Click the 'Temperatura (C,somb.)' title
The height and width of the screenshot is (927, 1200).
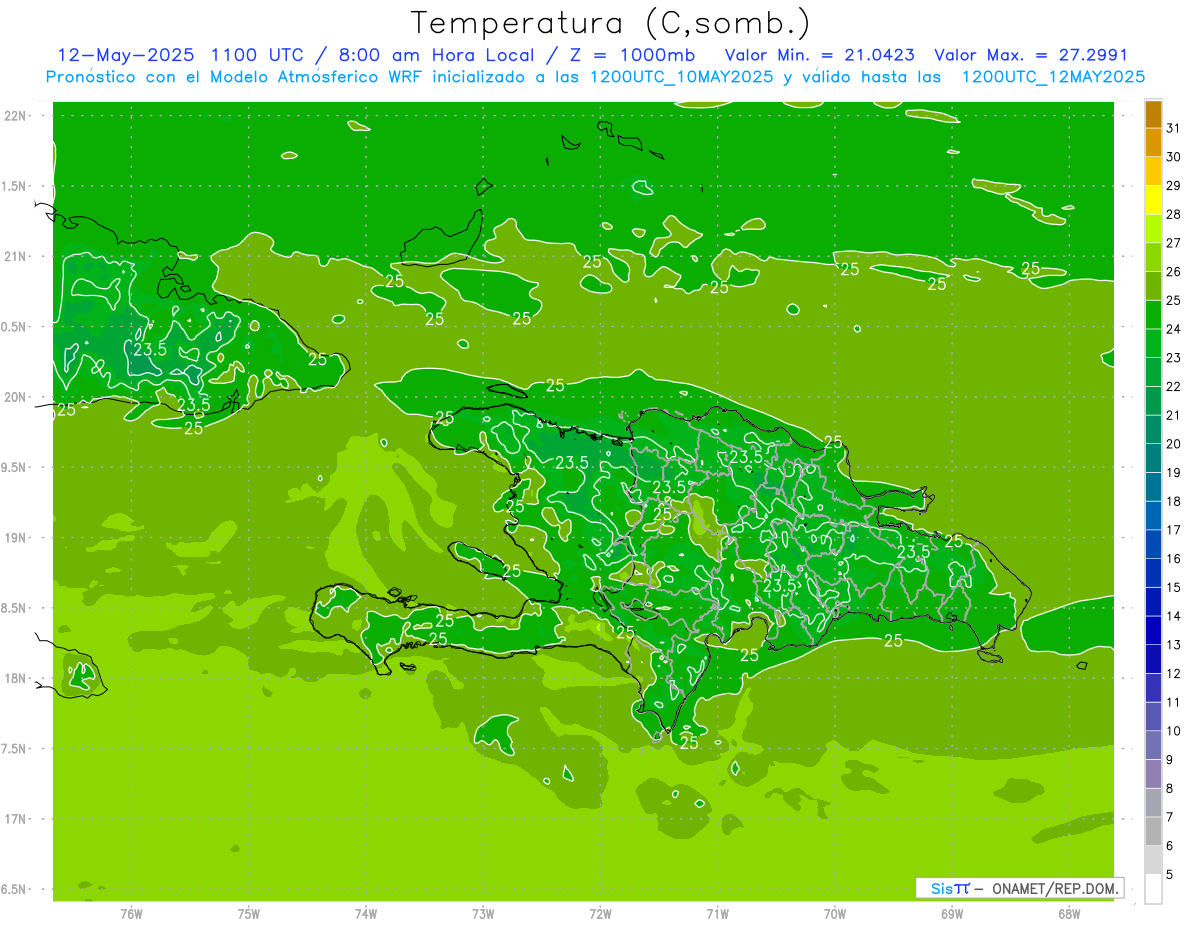point(611,22)
